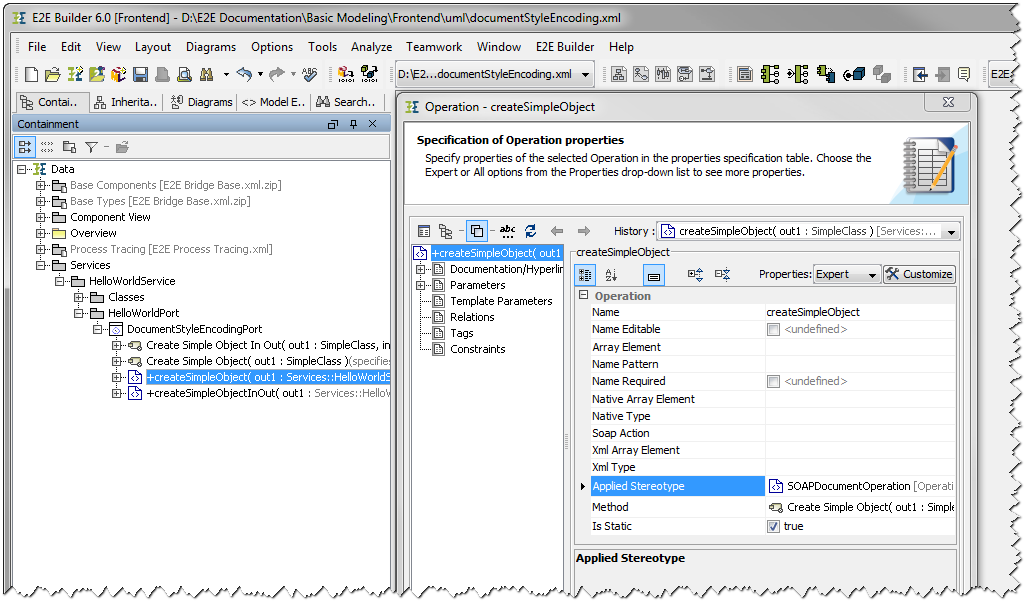
Task: Click the Undo arrow icon on the toolbar
Action: click(245, 74)
